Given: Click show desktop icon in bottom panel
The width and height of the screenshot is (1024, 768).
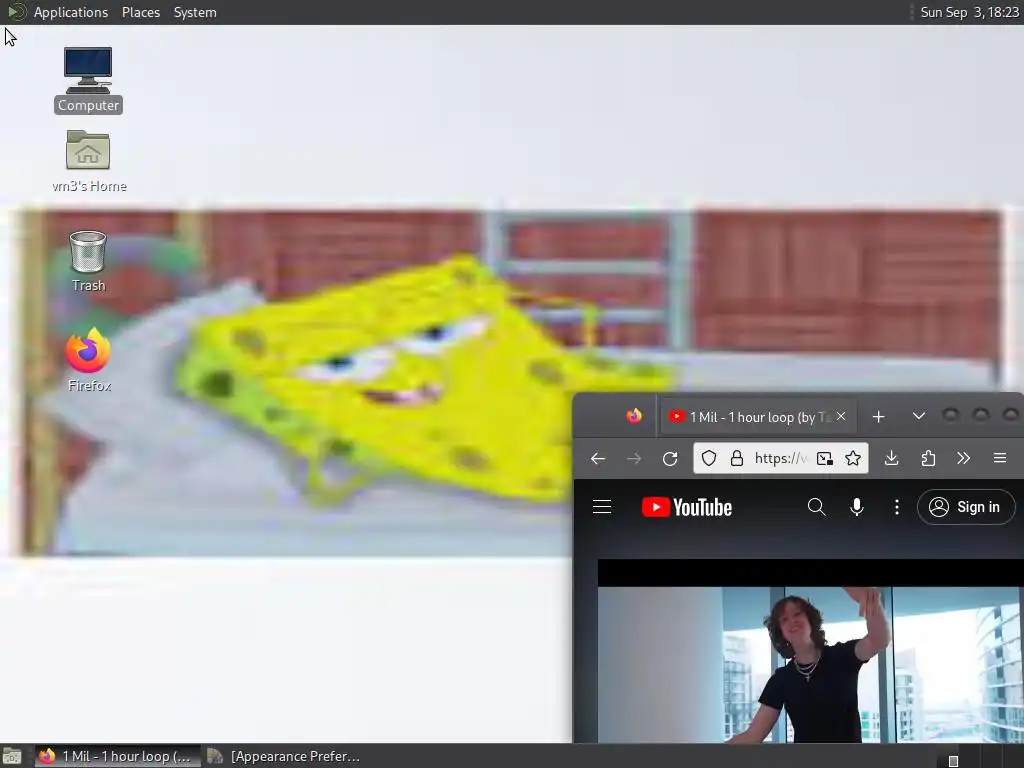Looking at the screenshot, I should pyautogui.click(x=12, y=756).
